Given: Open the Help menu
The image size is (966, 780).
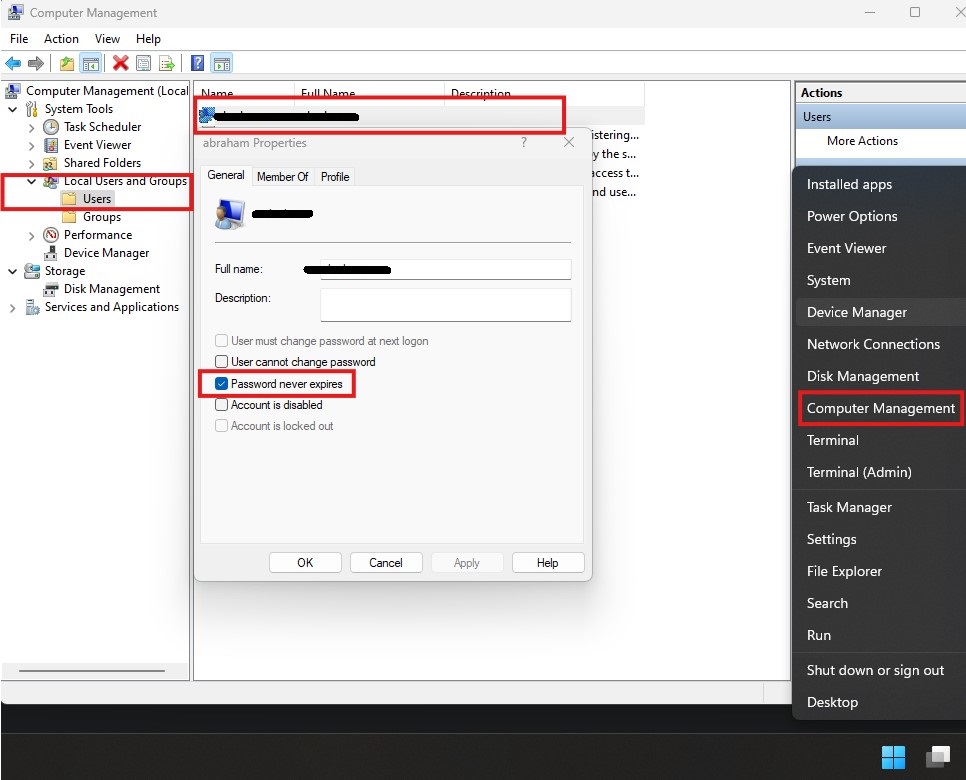Looking at the screenshot, I should pyautogui.click(x=148, y=39).
